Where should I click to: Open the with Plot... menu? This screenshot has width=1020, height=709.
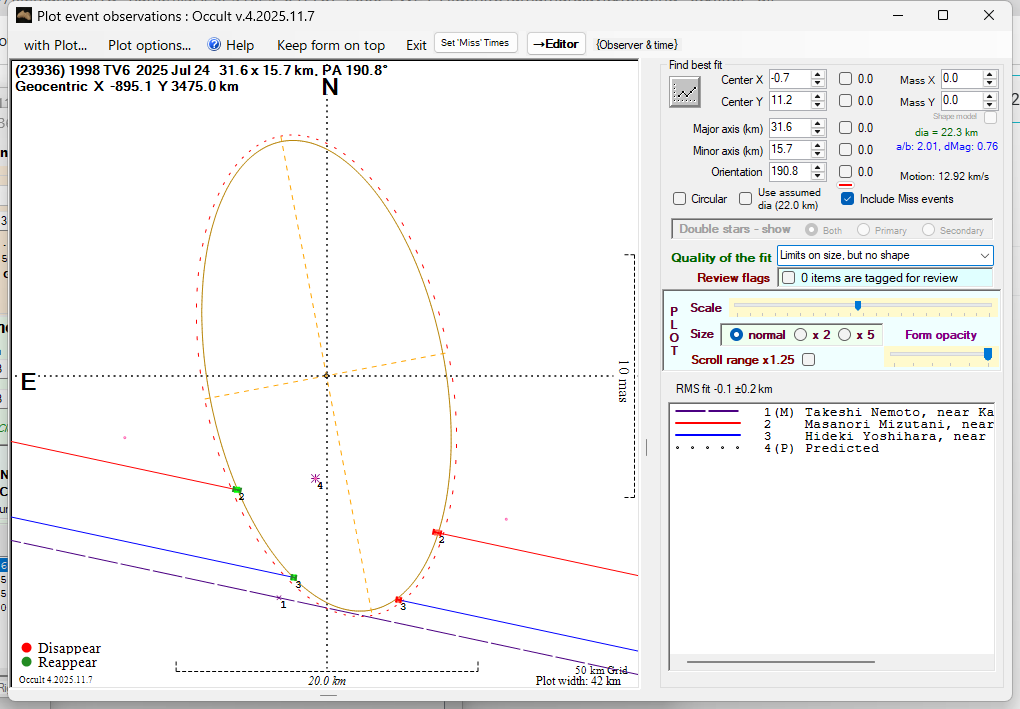click(x=56, y=45)
